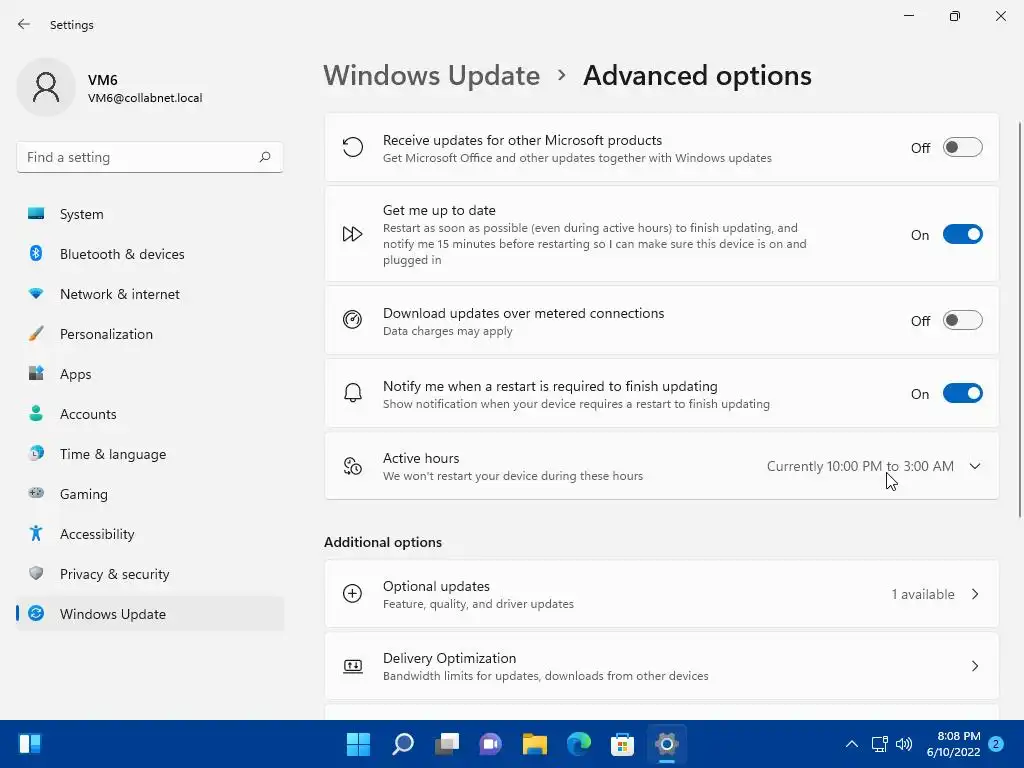Go to Windows Update breadcrumb

(432, 76)
